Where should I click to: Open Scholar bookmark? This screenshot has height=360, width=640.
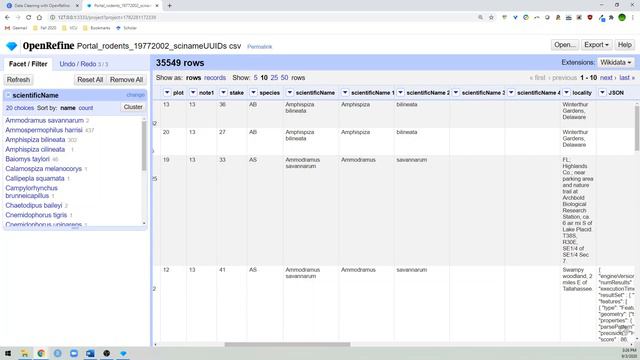[126, 28]
